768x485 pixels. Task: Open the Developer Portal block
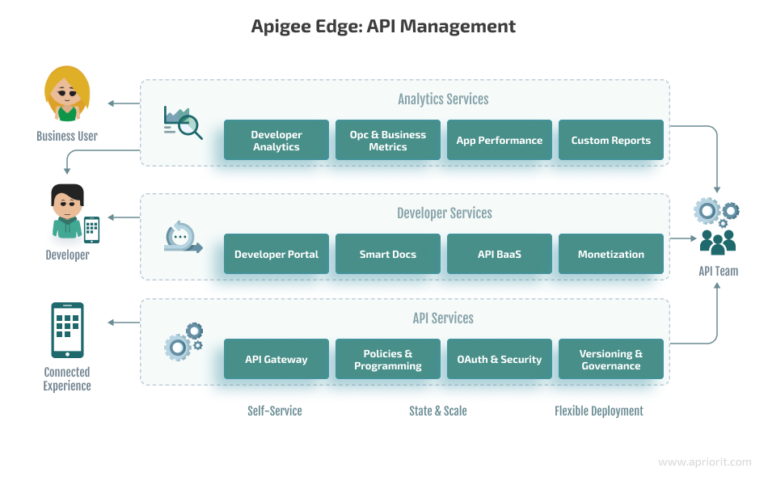click(276, 254)
